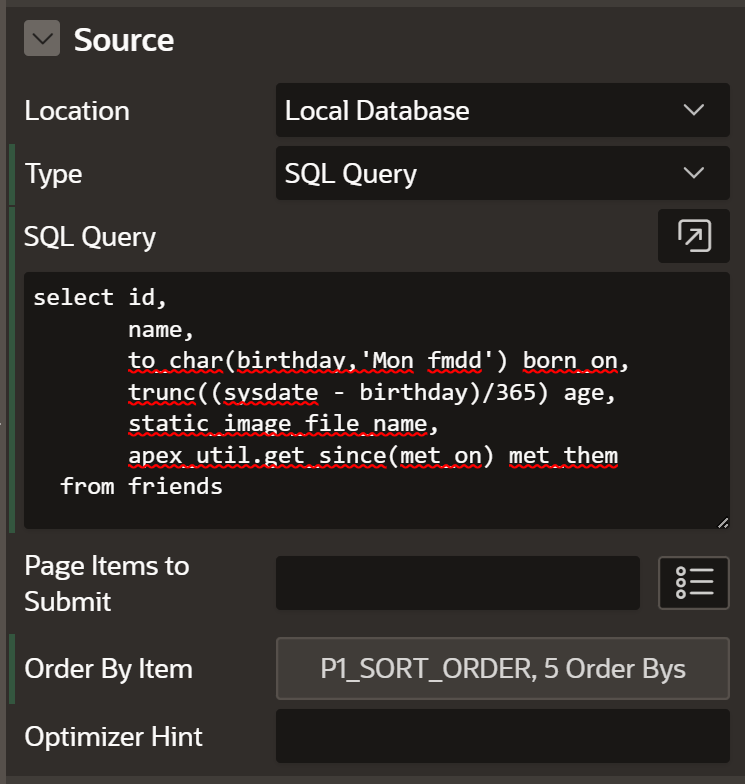Collapse the Source section chevron
The height and width of the screenshot is (784, 745).
click(x=42, y=39)
